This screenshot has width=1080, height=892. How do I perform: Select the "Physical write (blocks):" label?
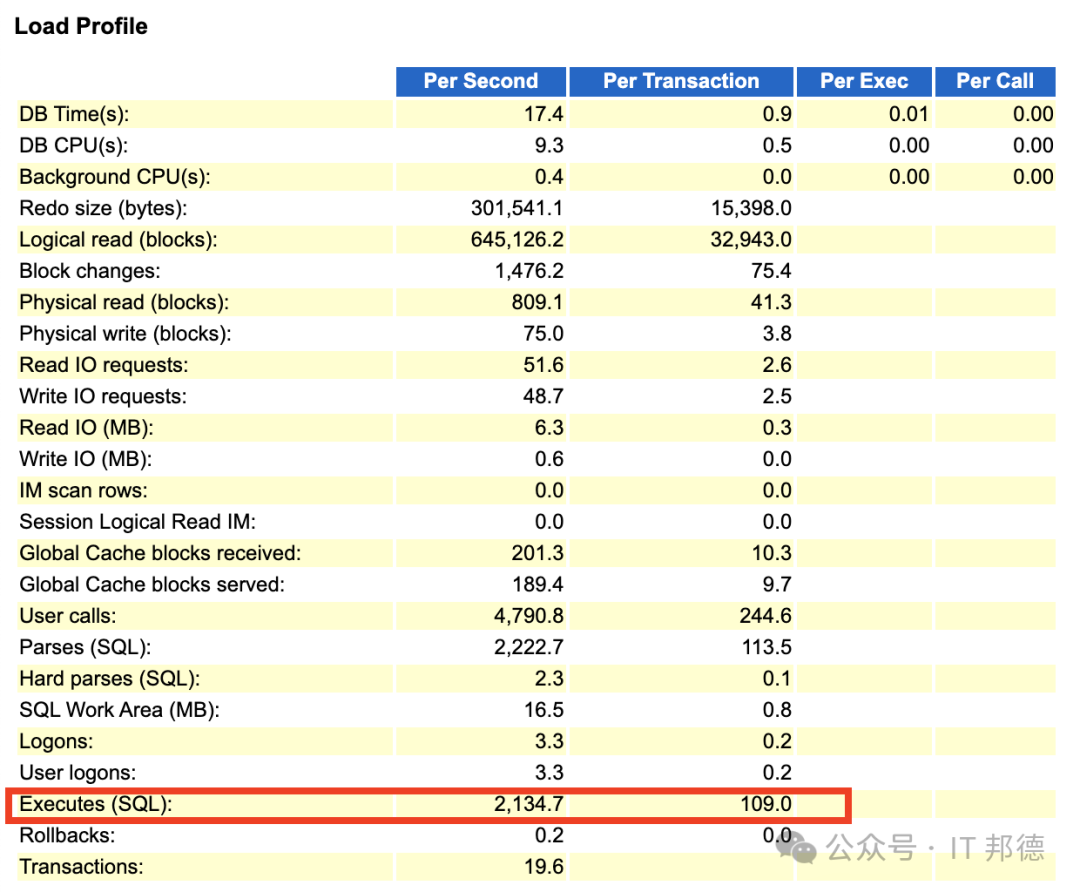coord(125,334)
